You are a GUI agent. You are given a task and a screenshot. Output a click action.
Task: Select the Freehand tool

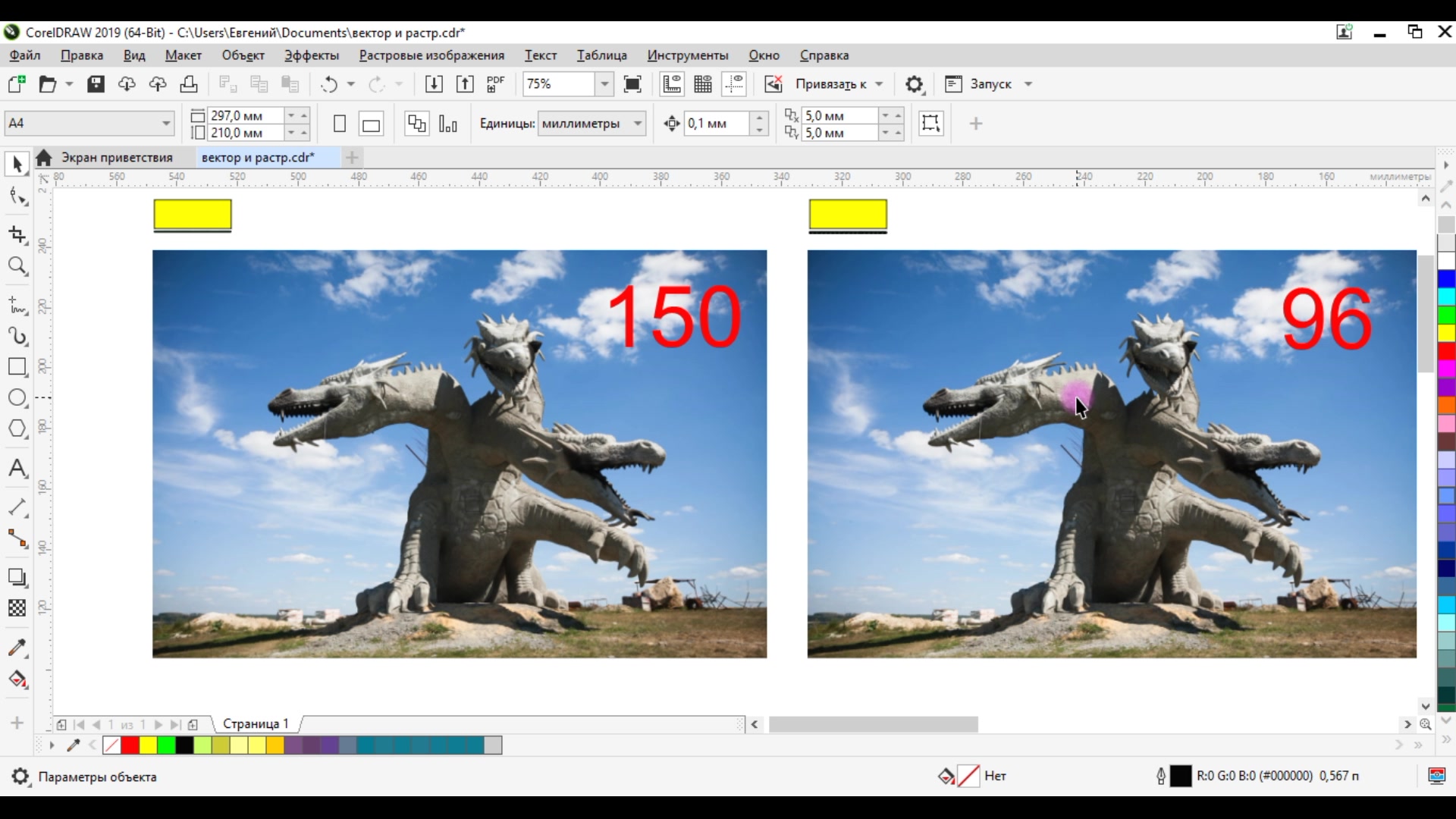[x=17, y=305]
